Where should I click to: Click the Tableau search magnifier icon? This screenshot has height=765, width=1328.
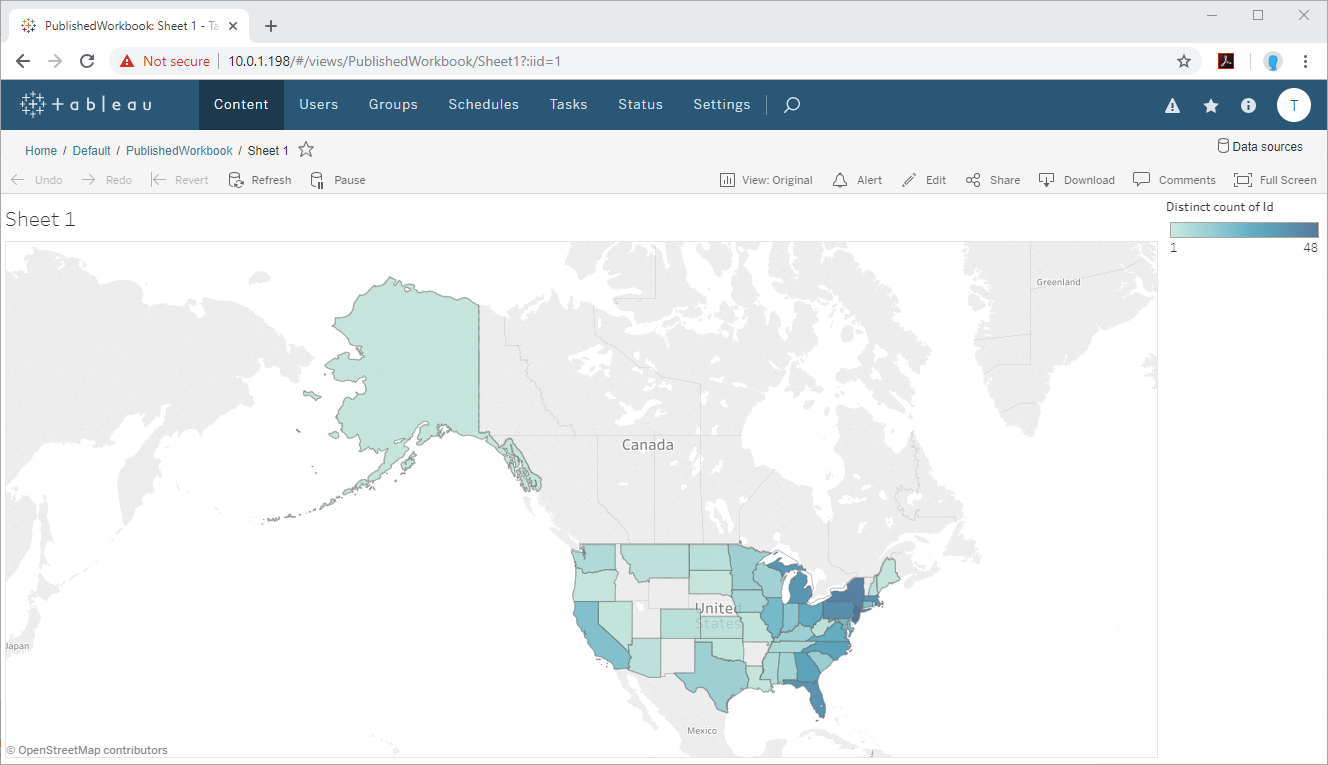pyautogui.click(x=792, y=105)
